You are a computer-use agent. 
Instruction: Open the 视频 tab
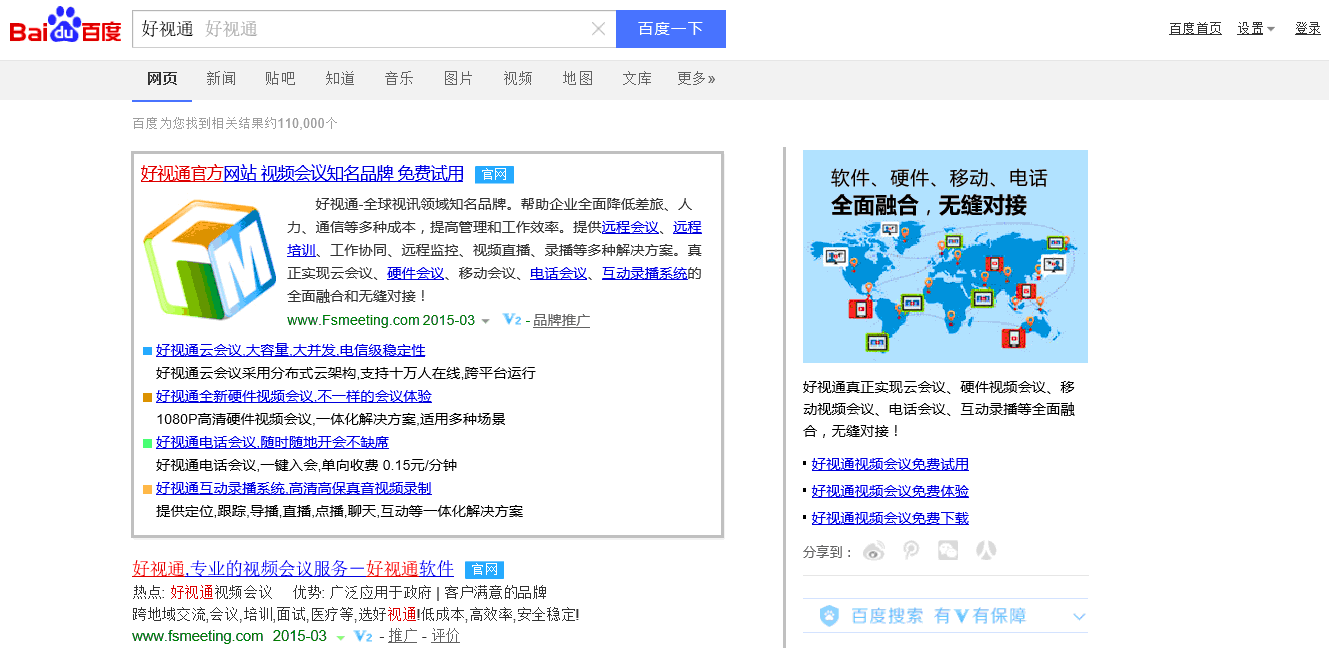518,79
